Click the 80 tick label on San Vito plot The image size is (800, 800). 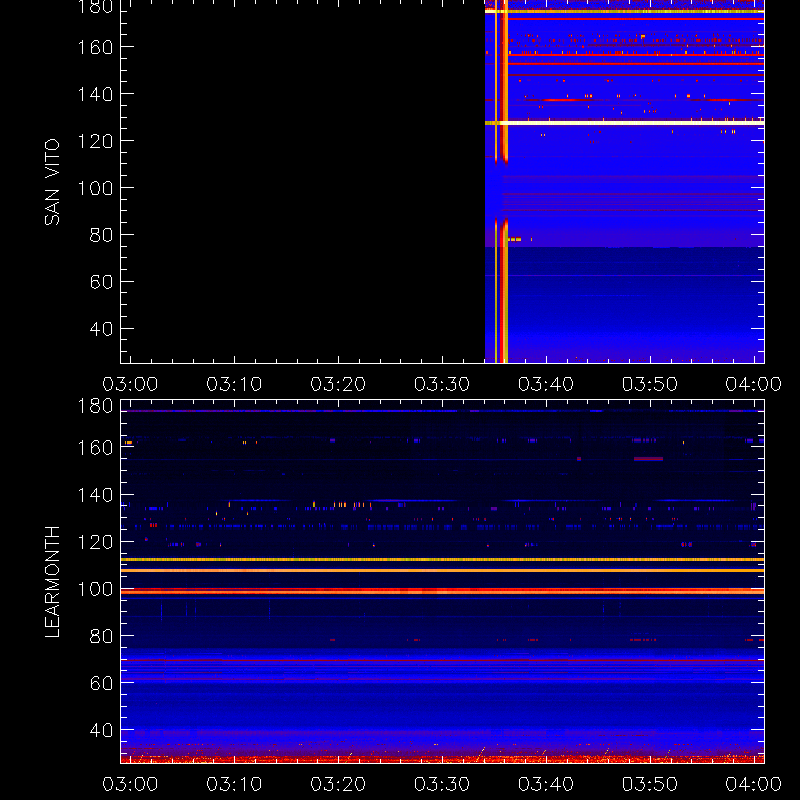[x=102, y=235]
